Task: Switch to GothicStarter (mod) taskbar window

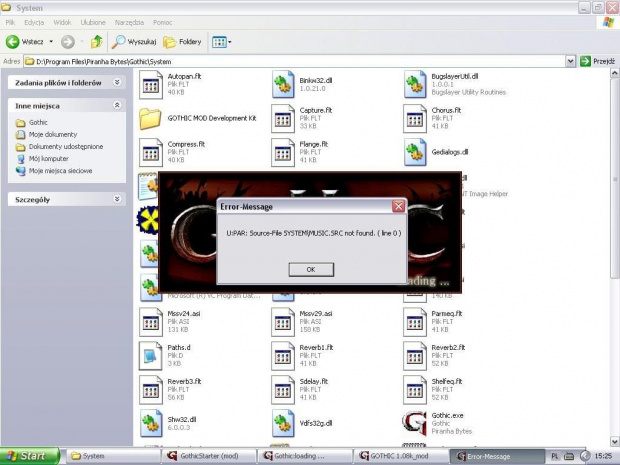Action: pyautogui.click(x=209, y=456)
